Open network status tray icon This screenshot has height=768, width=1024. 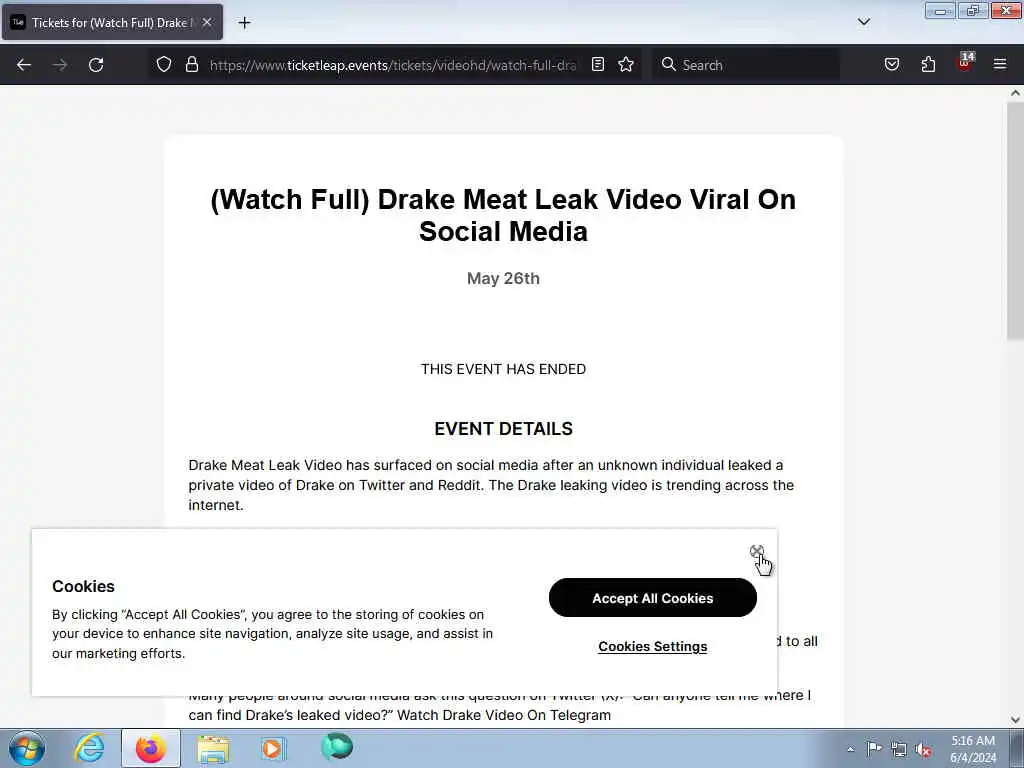(899, 749)
